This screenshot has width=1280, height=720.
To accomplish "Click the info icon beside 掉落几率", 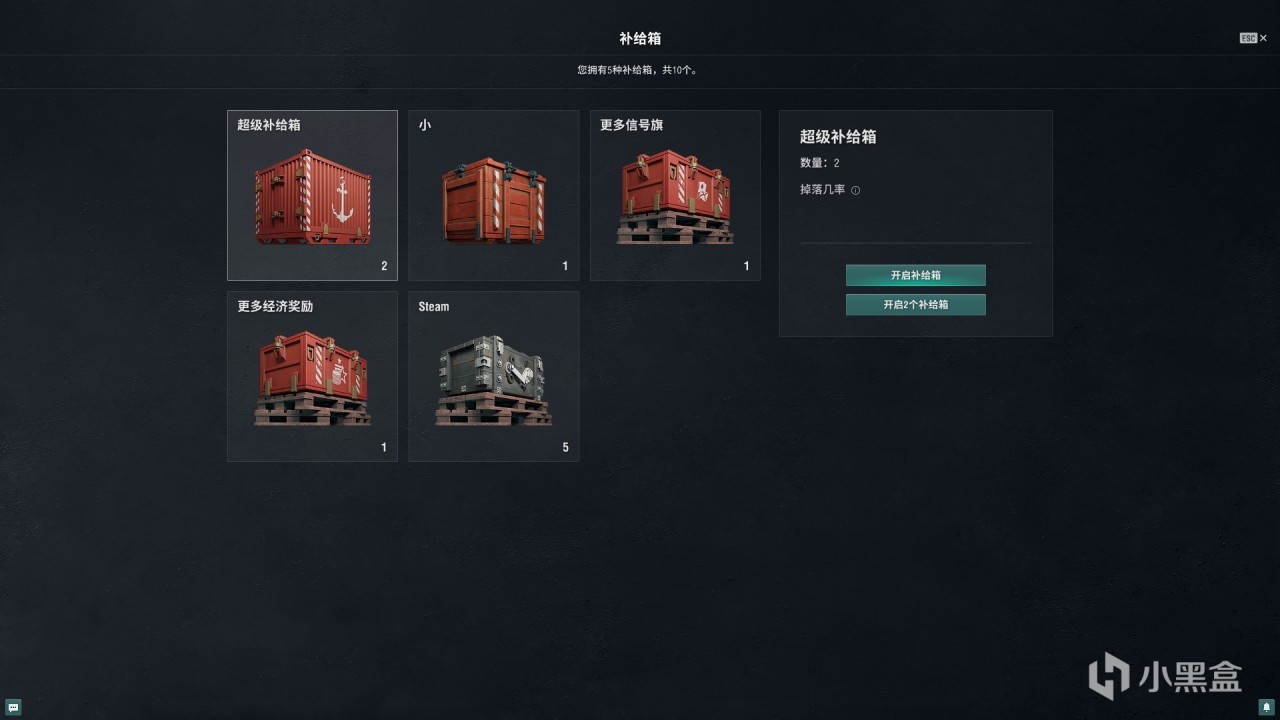I will tap(855, 190).
